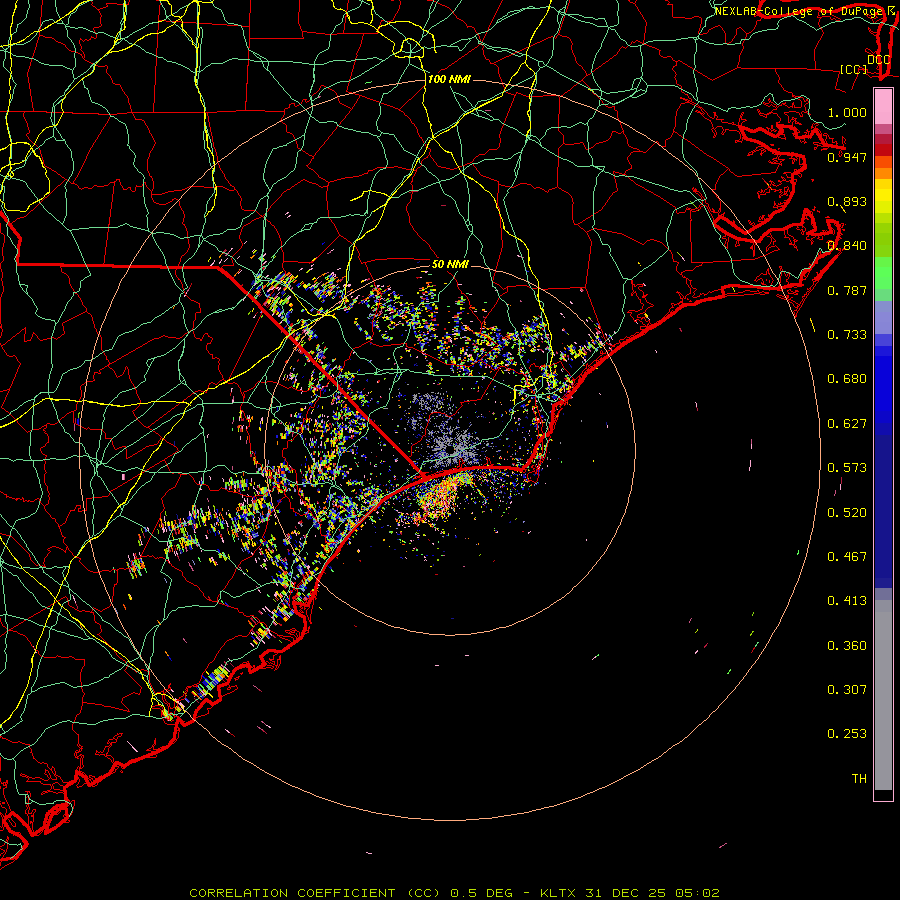Image resolution: width=900 pixels, height=900 pixels.
Task: Click the 0.307 legend value
Action: click(847, 689)
